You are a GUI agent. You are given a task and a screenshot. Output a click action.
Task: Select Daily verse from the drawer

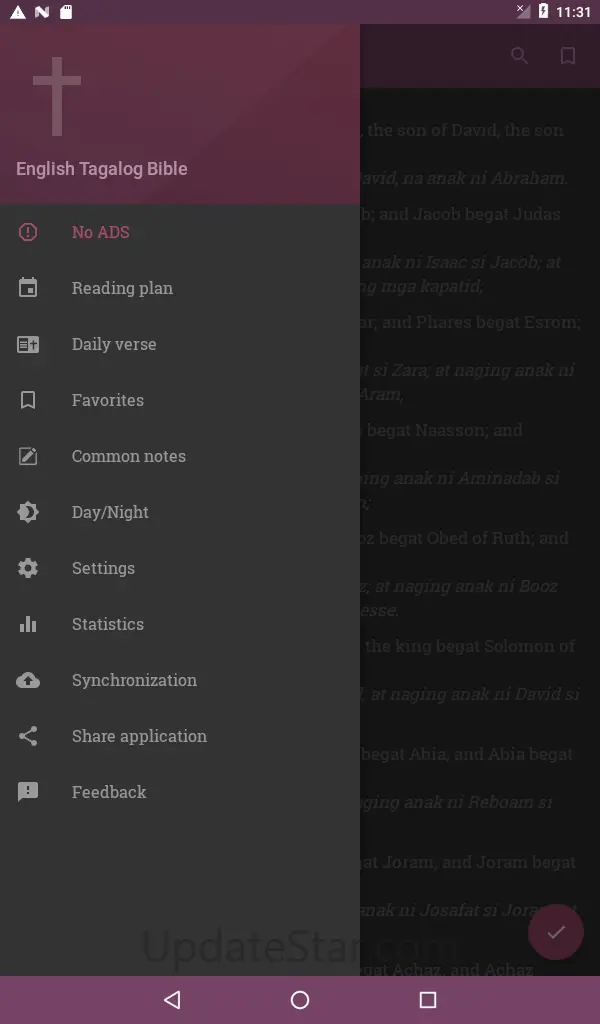tap(114, 344)
